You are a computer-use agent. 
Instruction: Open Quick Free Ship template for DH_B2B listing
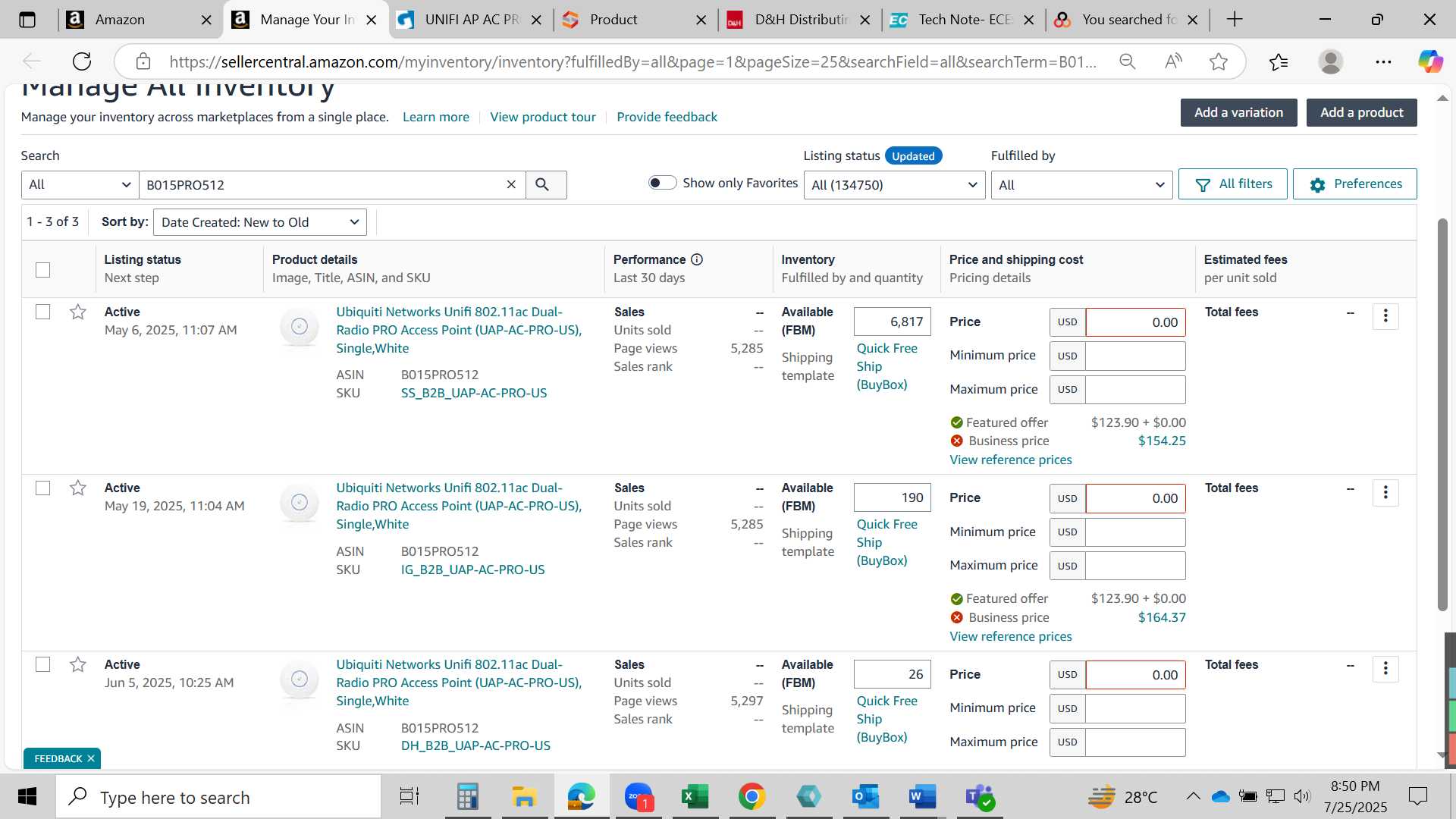tap(886, 719)
